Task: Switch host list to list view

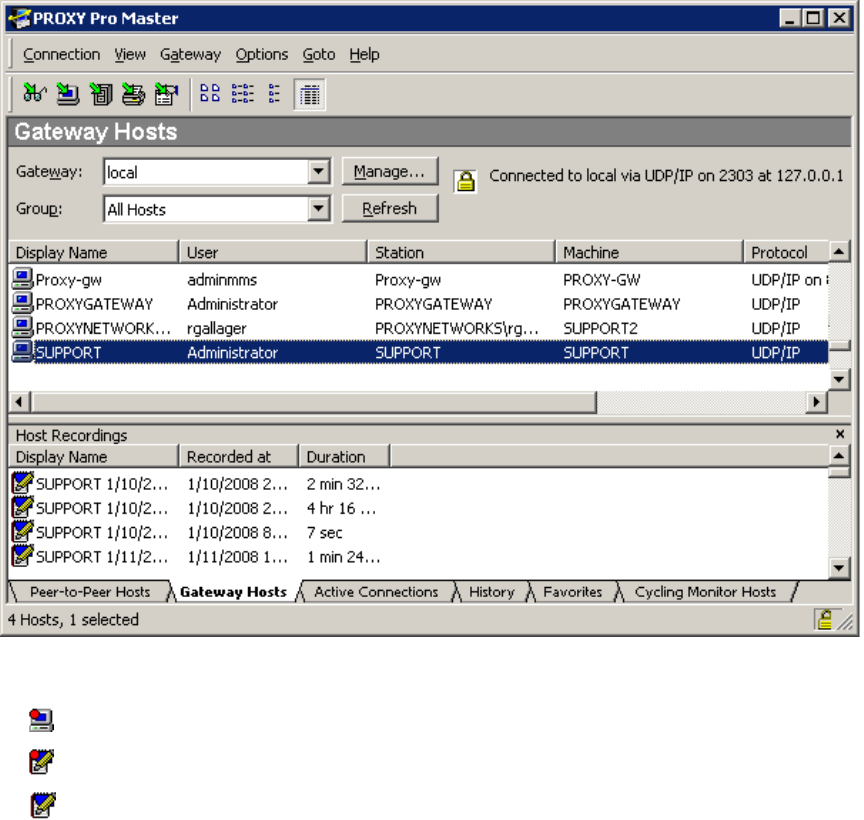Action: pos(274,94)
